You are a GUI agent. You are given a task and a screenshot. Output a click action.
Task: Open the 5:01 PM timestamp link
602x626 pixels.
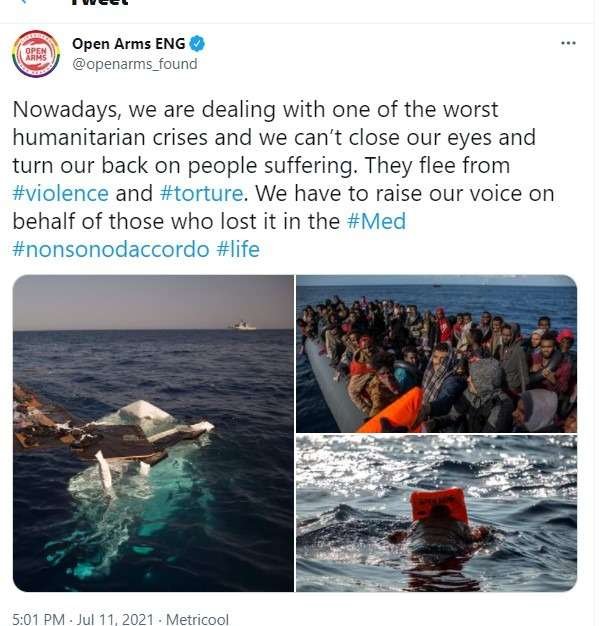click(x=39, y=619)
